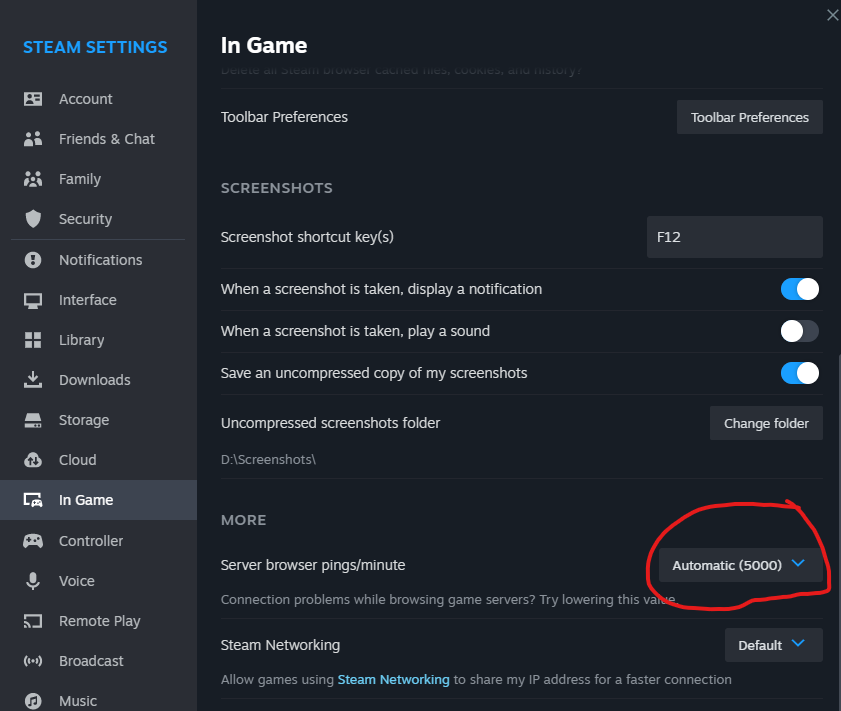Open Account settings section
Image resolution: width=841 pixels, height=711 pixels.
(99, 99)
